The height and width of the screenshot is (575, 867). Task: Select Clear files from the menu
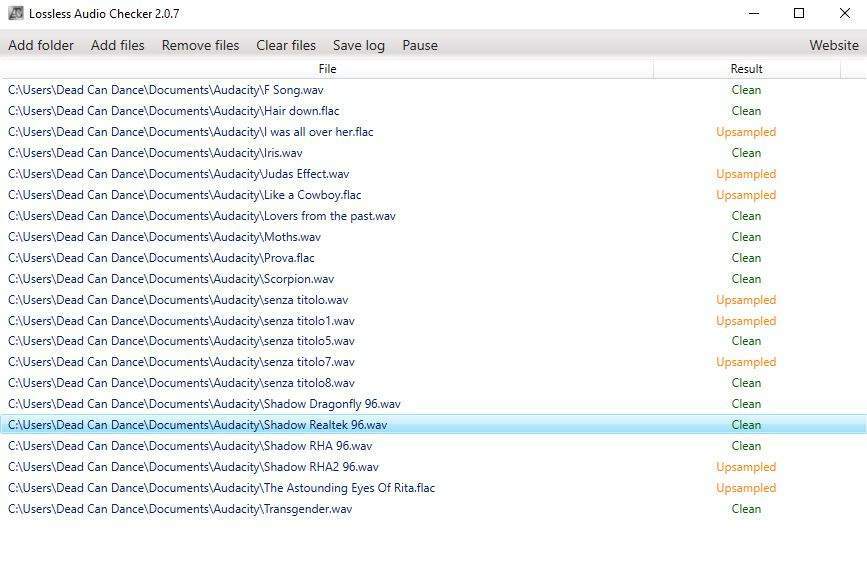coord(286,45)
